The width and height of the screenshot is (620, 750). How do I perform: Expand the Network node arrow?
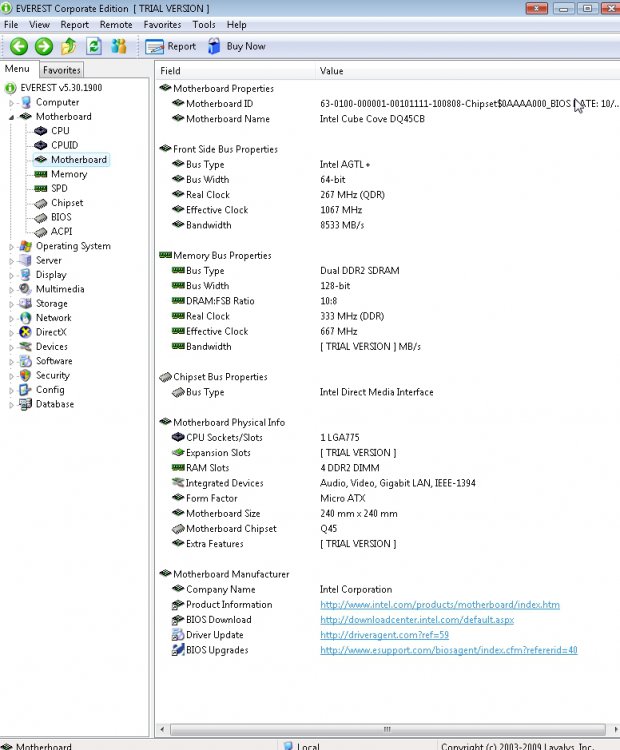(11, 319)
